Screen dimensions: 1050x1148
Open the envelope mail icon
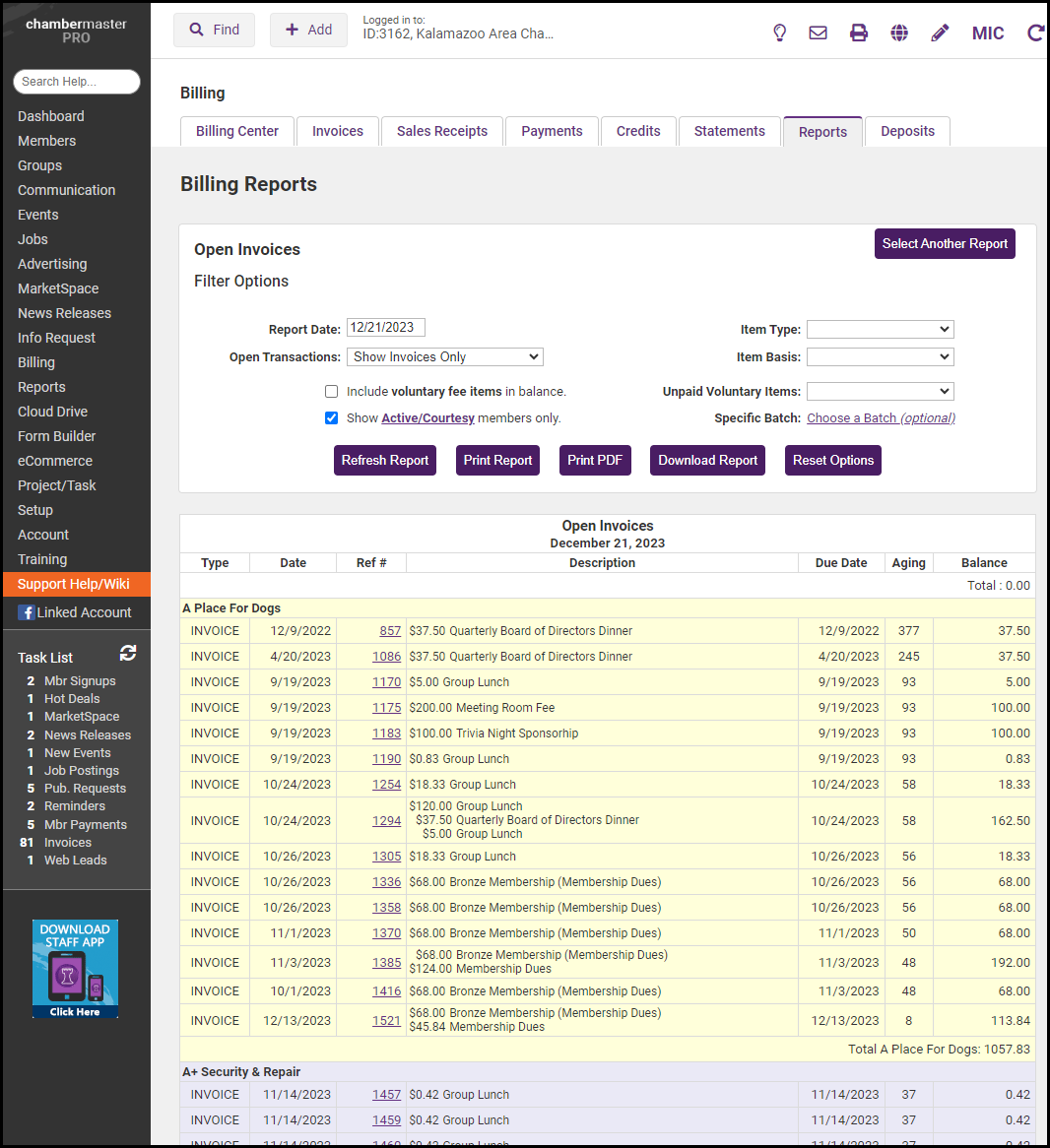coord(818,32)
